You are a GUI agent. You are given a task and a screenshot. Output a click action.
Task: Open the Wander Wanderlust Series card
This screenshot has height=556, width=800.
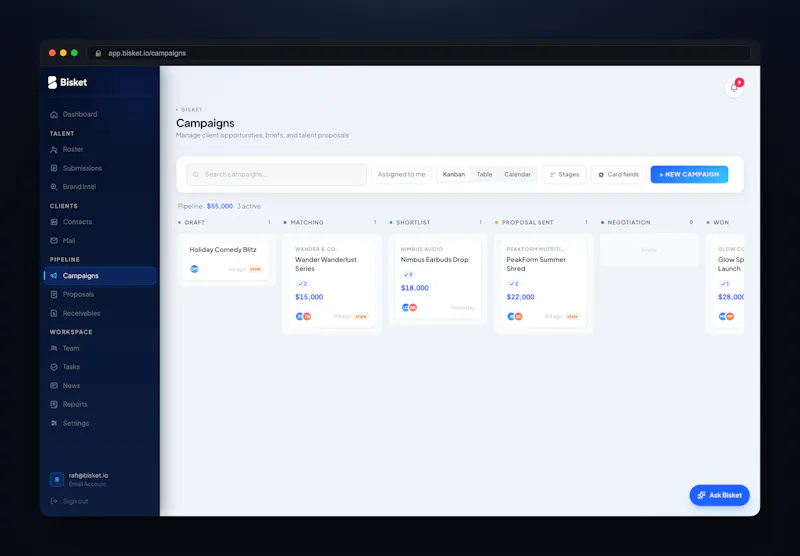point(332,283)
